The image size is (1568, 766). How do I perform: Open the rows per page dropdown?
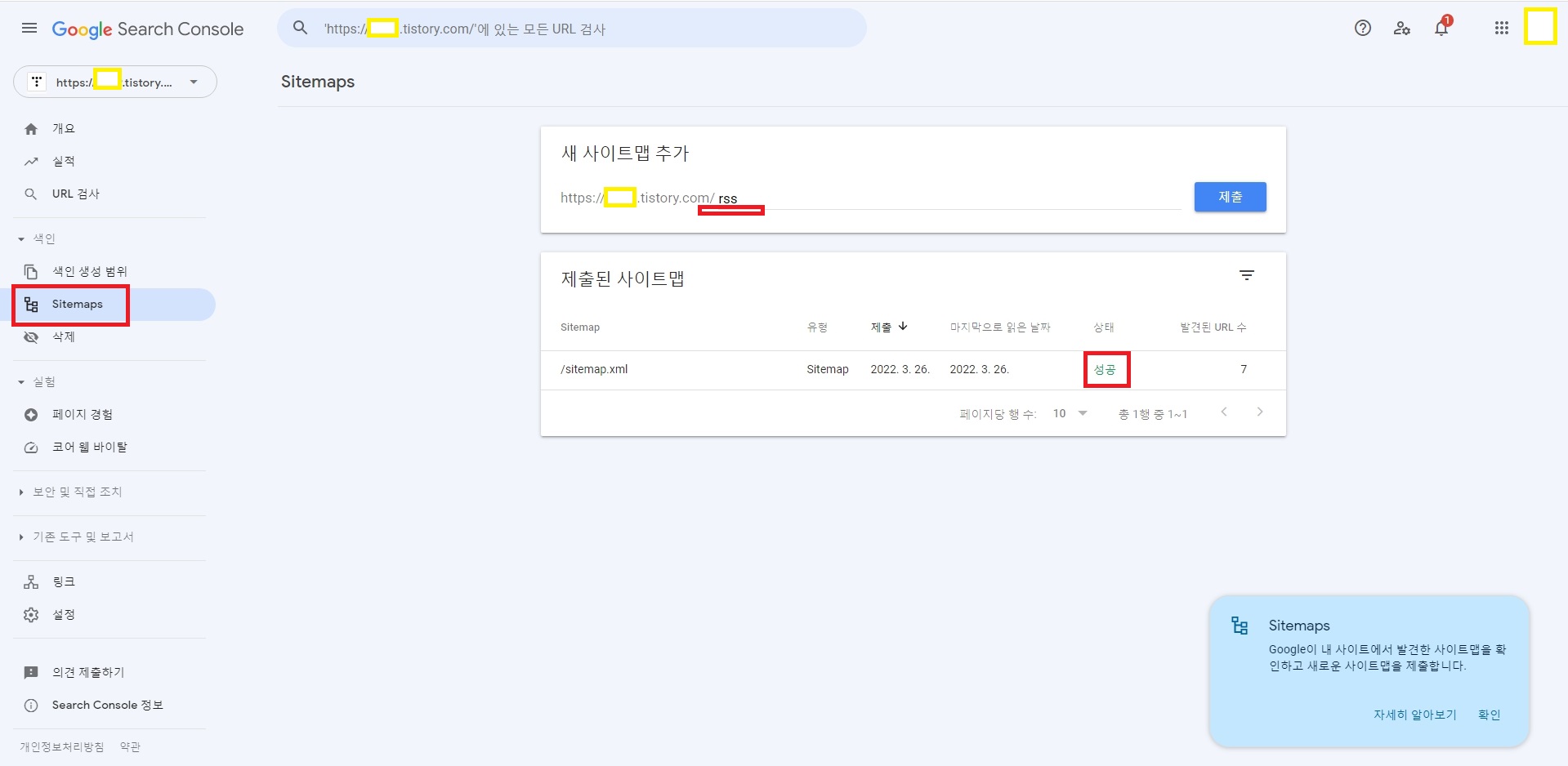pyautogui.click(x=1070, y=414)
